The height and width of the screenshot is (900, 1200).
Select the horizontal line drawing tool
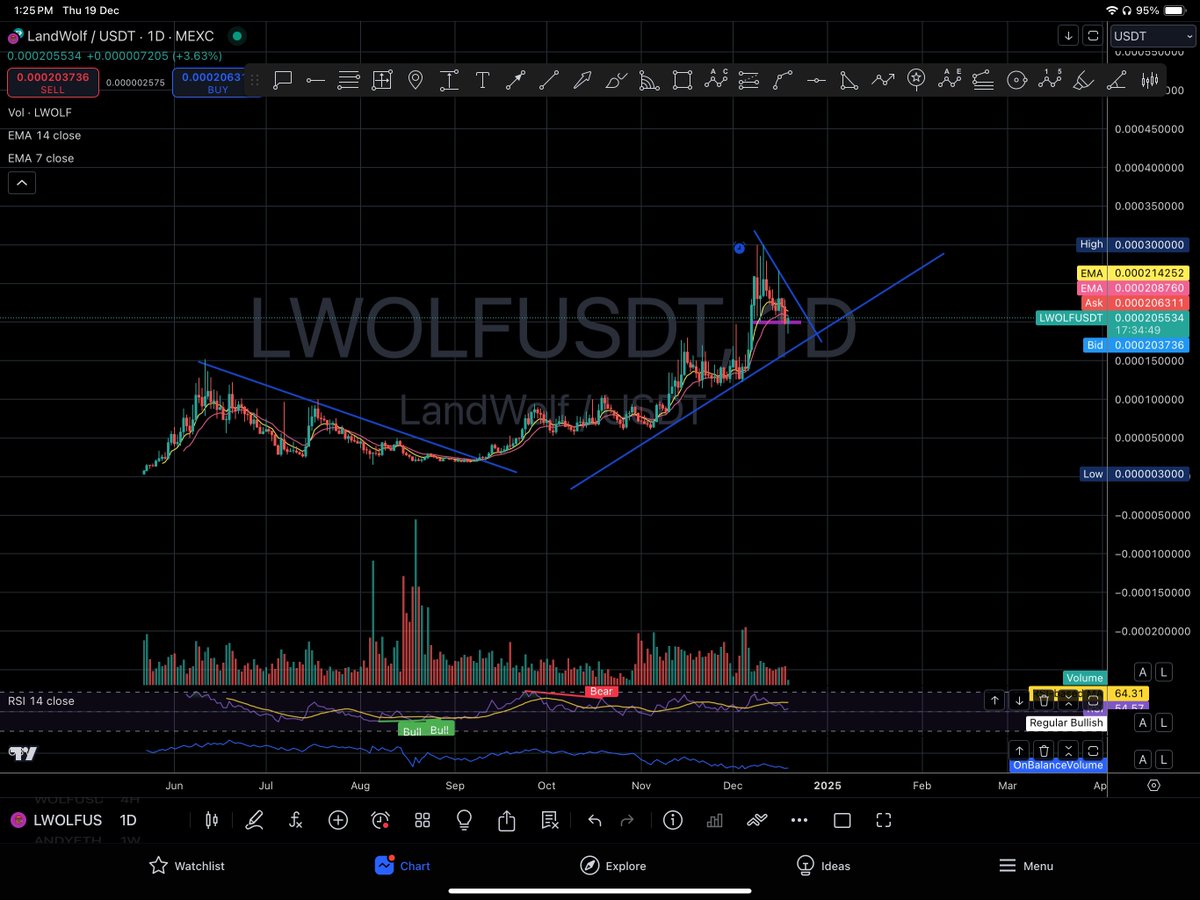(x=315, y=80)
